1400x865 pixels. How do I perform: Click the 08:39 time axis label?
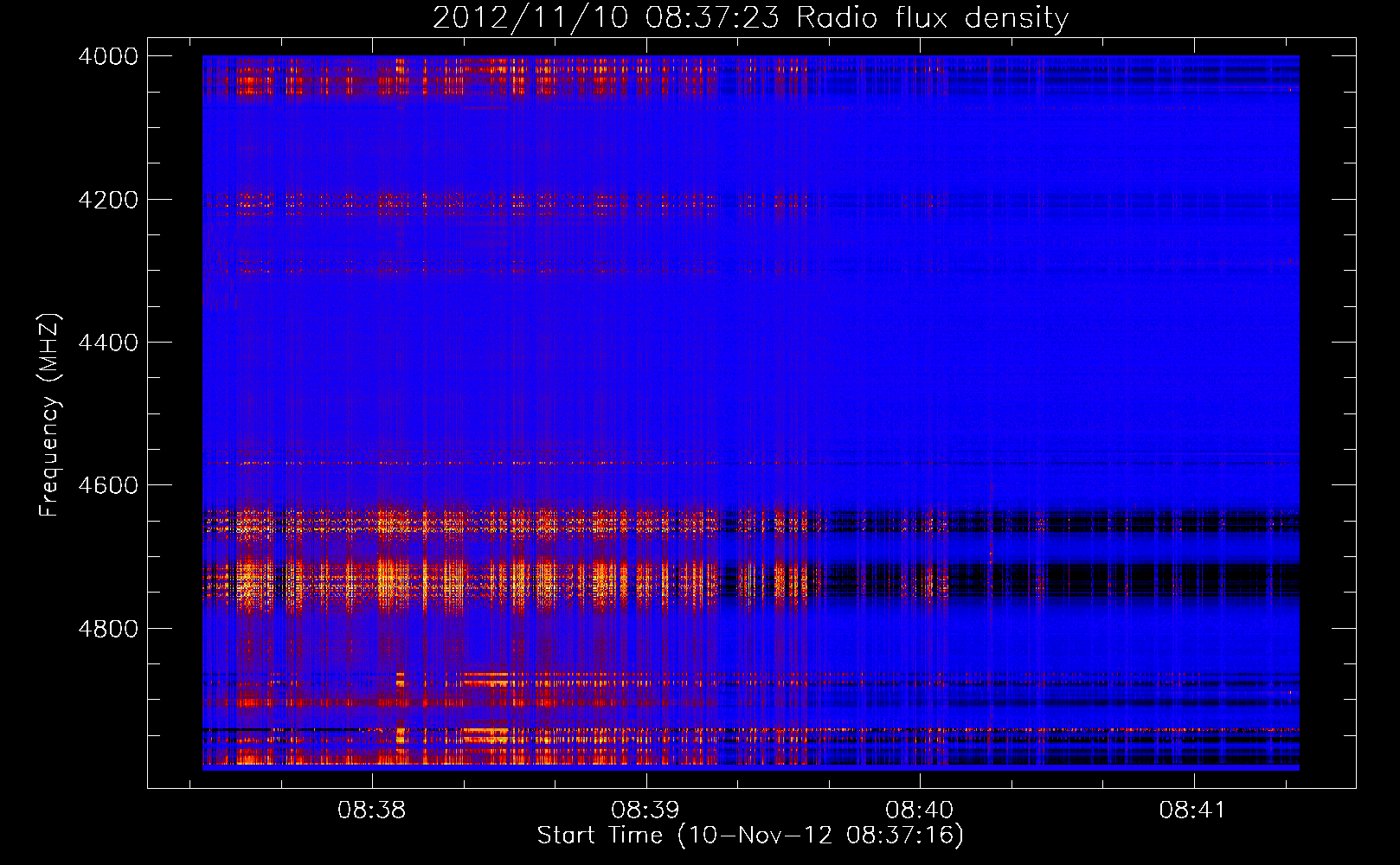click(x=645, y=811)
